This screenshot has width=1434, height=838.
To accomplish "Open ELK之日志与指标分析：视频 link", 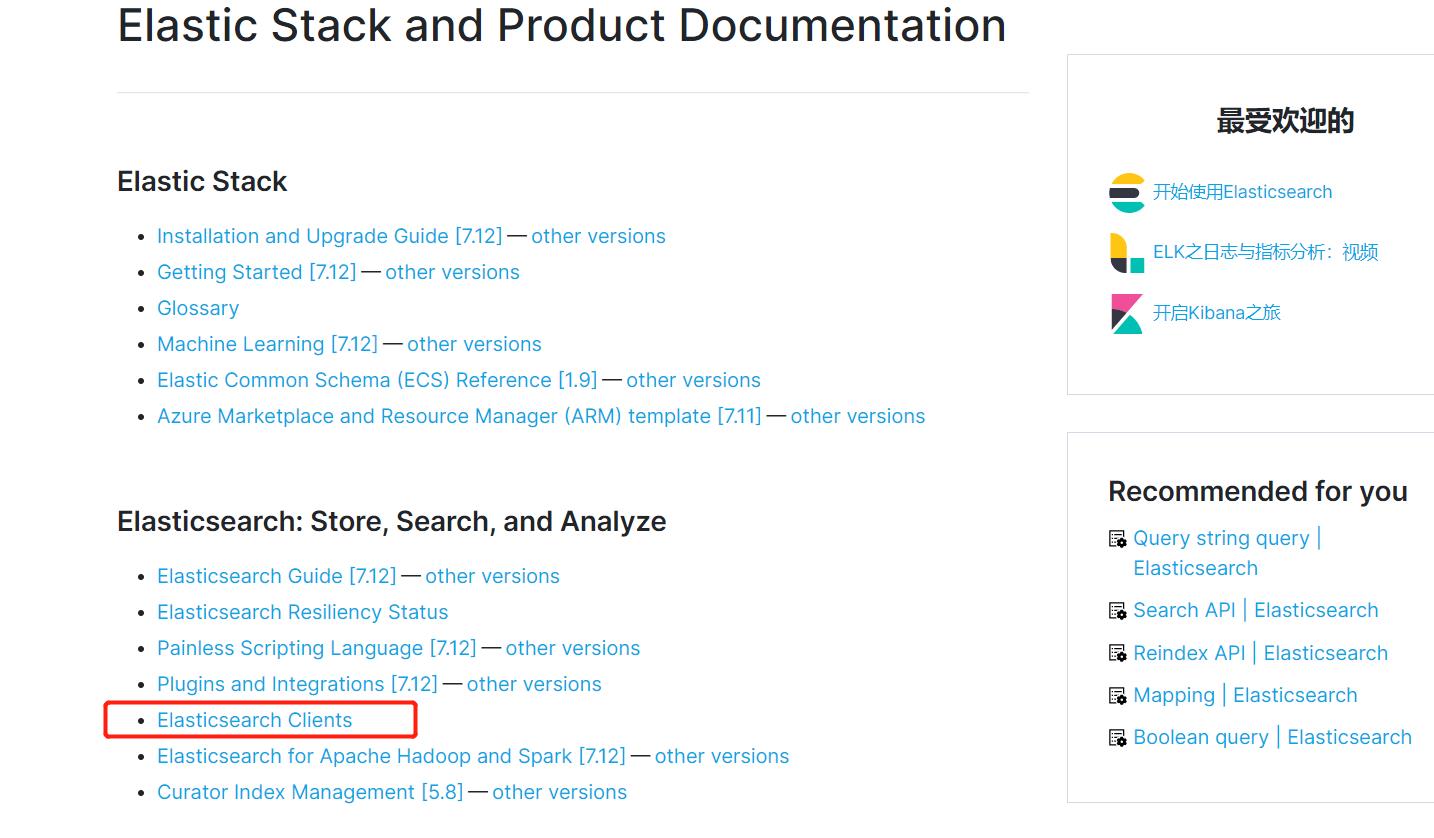I will point(1265,252).
